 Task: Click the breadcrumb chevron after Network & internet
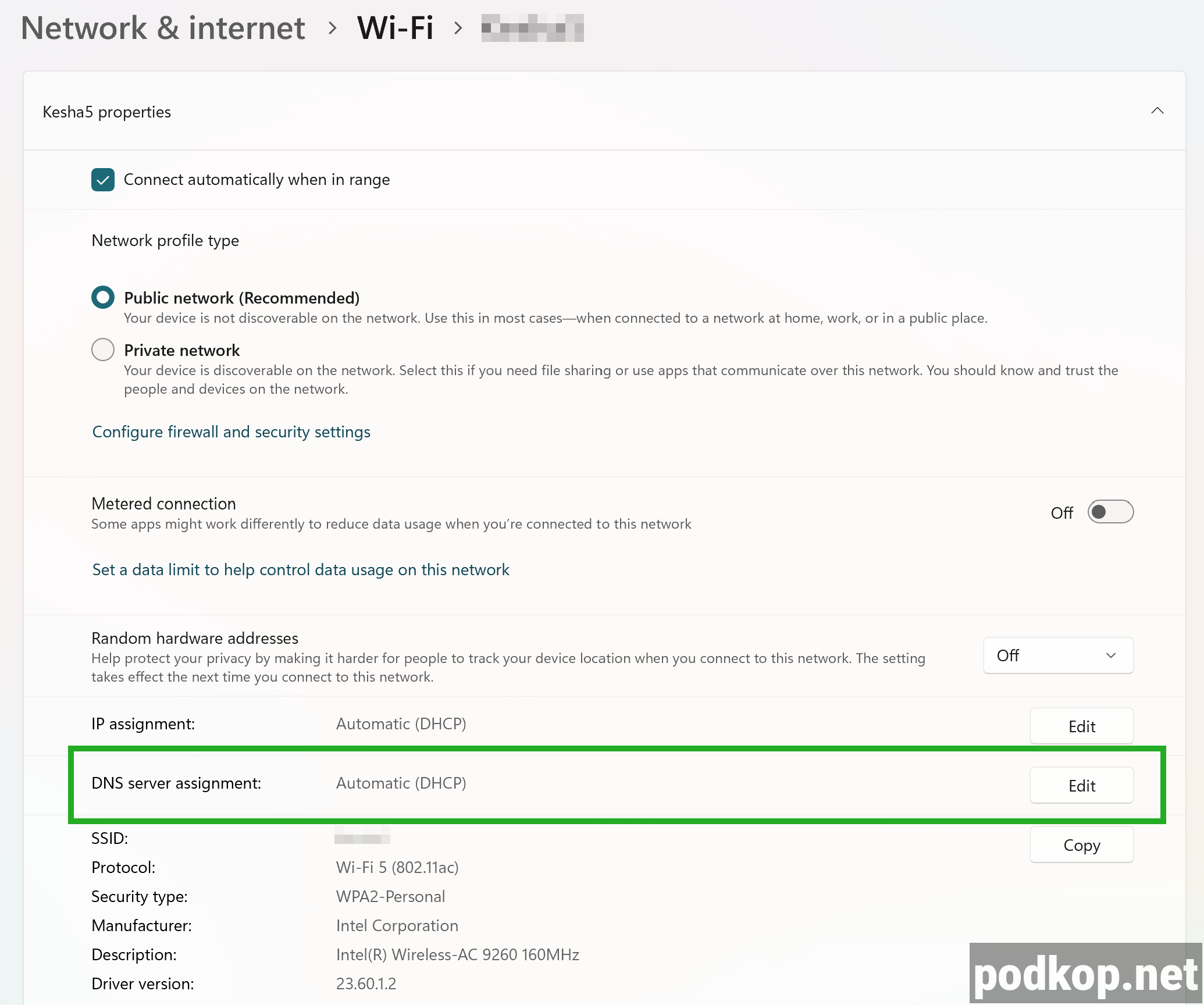pos(332,28)
